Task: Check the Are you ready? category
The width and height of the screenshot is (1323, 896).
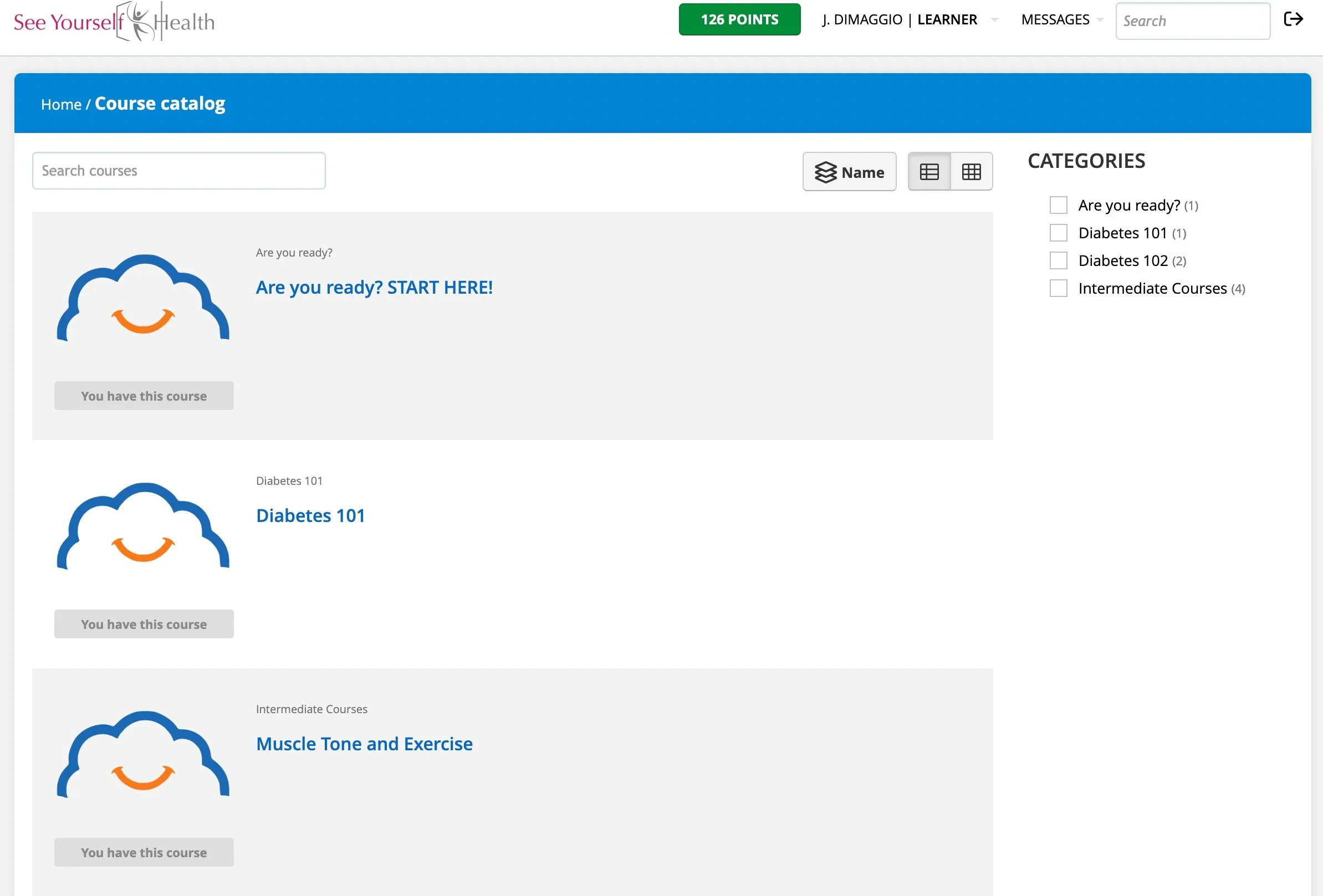Action: 1058,205
